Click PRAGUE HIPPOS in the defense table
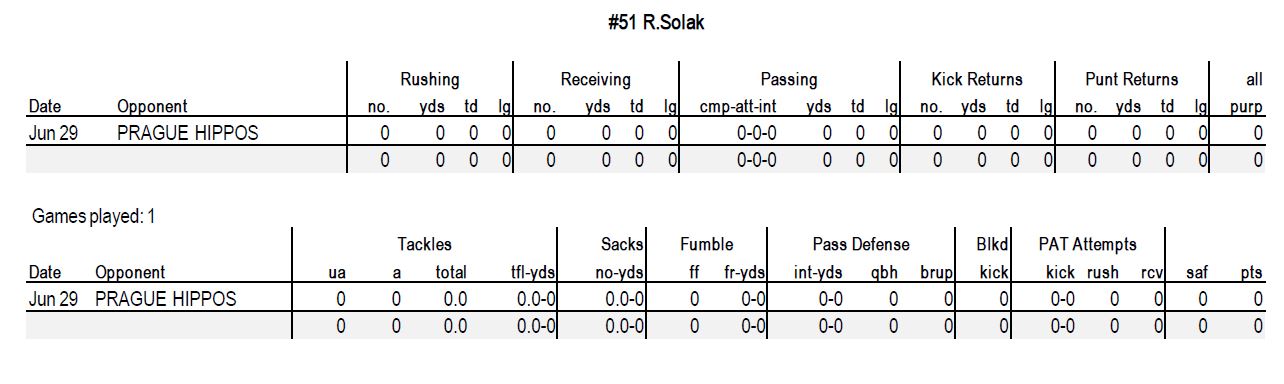 tap(166, 299)
